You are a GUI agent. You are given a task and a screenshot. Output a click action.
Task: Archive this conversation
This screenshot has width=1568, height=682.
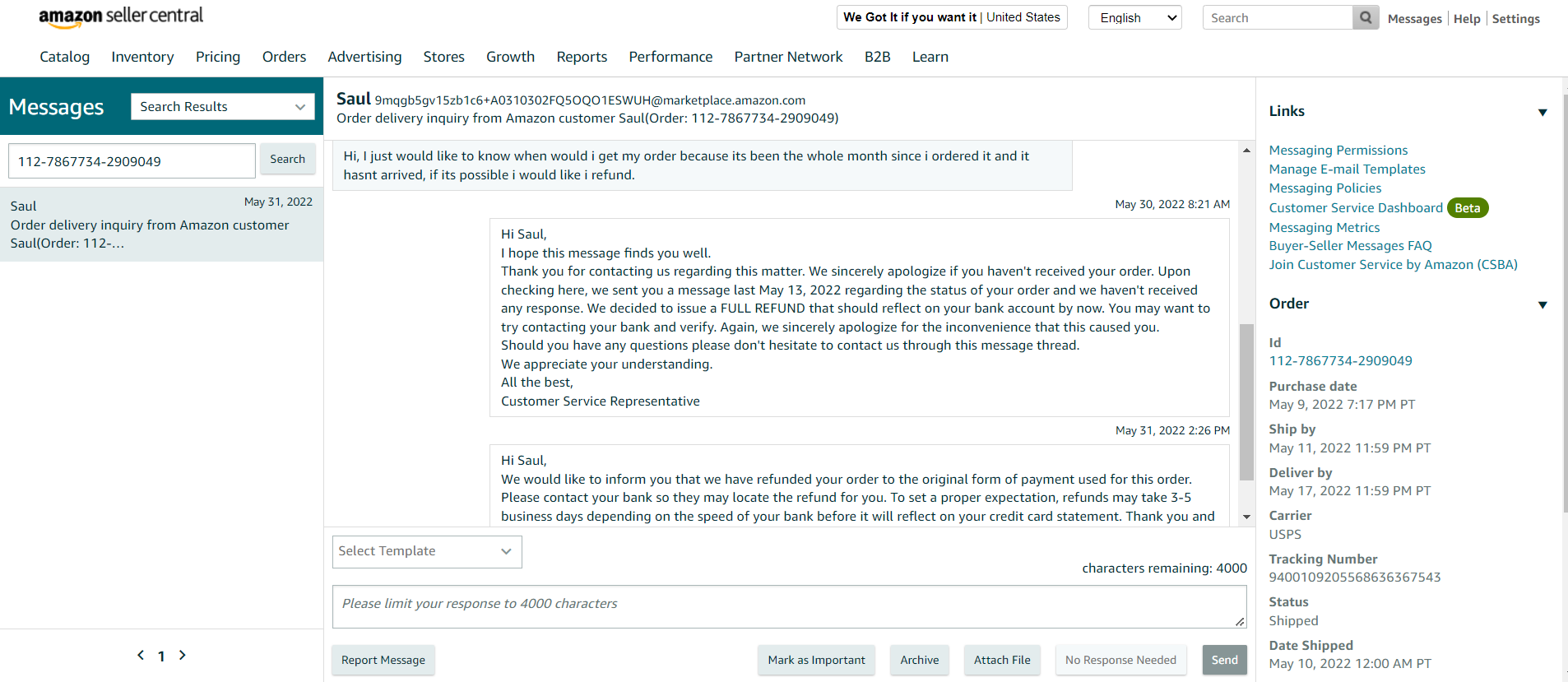click(919, 660)
